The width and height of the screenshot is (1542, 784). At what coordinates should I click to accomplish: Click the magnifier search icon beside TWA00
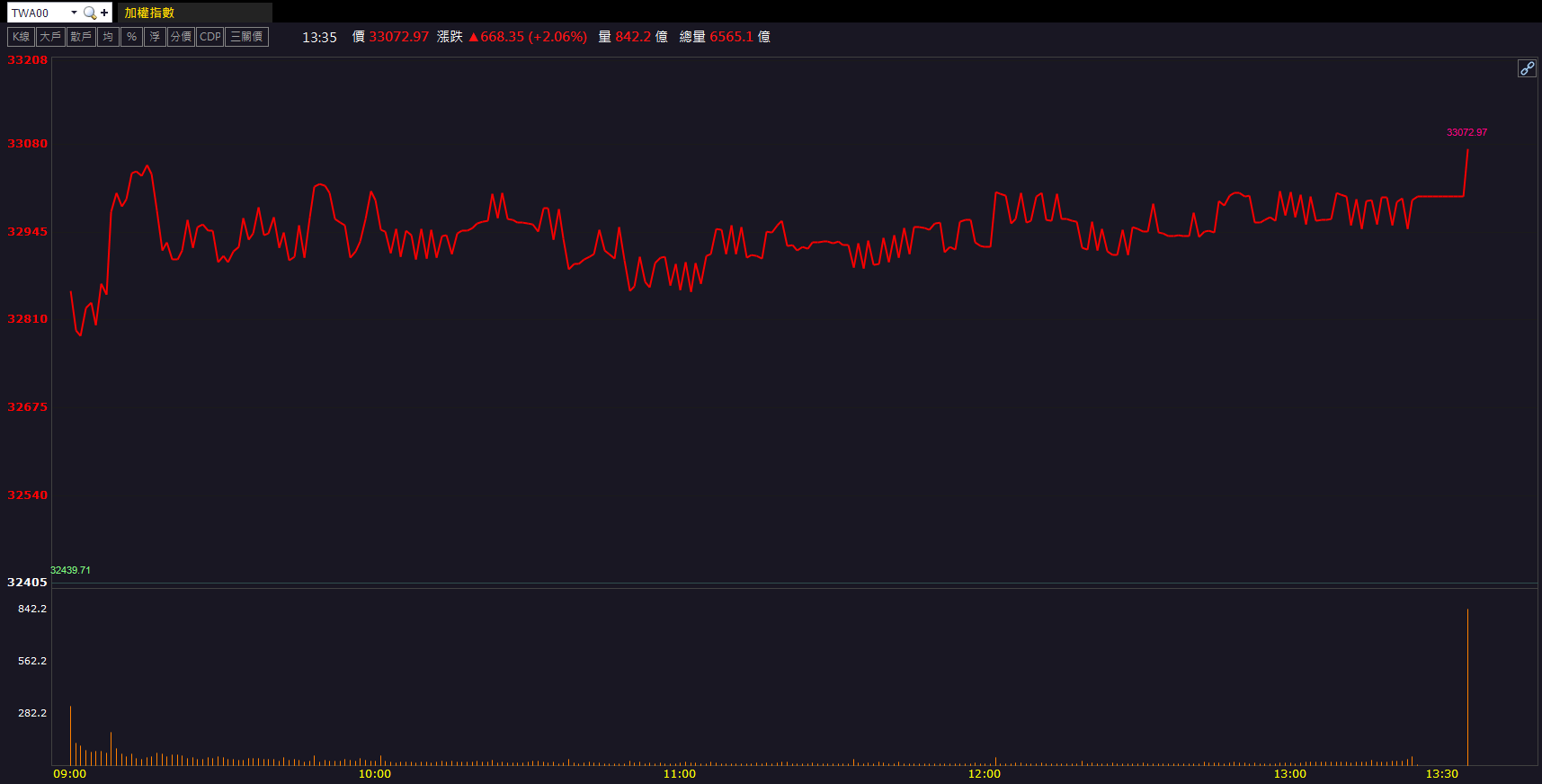pos(89,13)
